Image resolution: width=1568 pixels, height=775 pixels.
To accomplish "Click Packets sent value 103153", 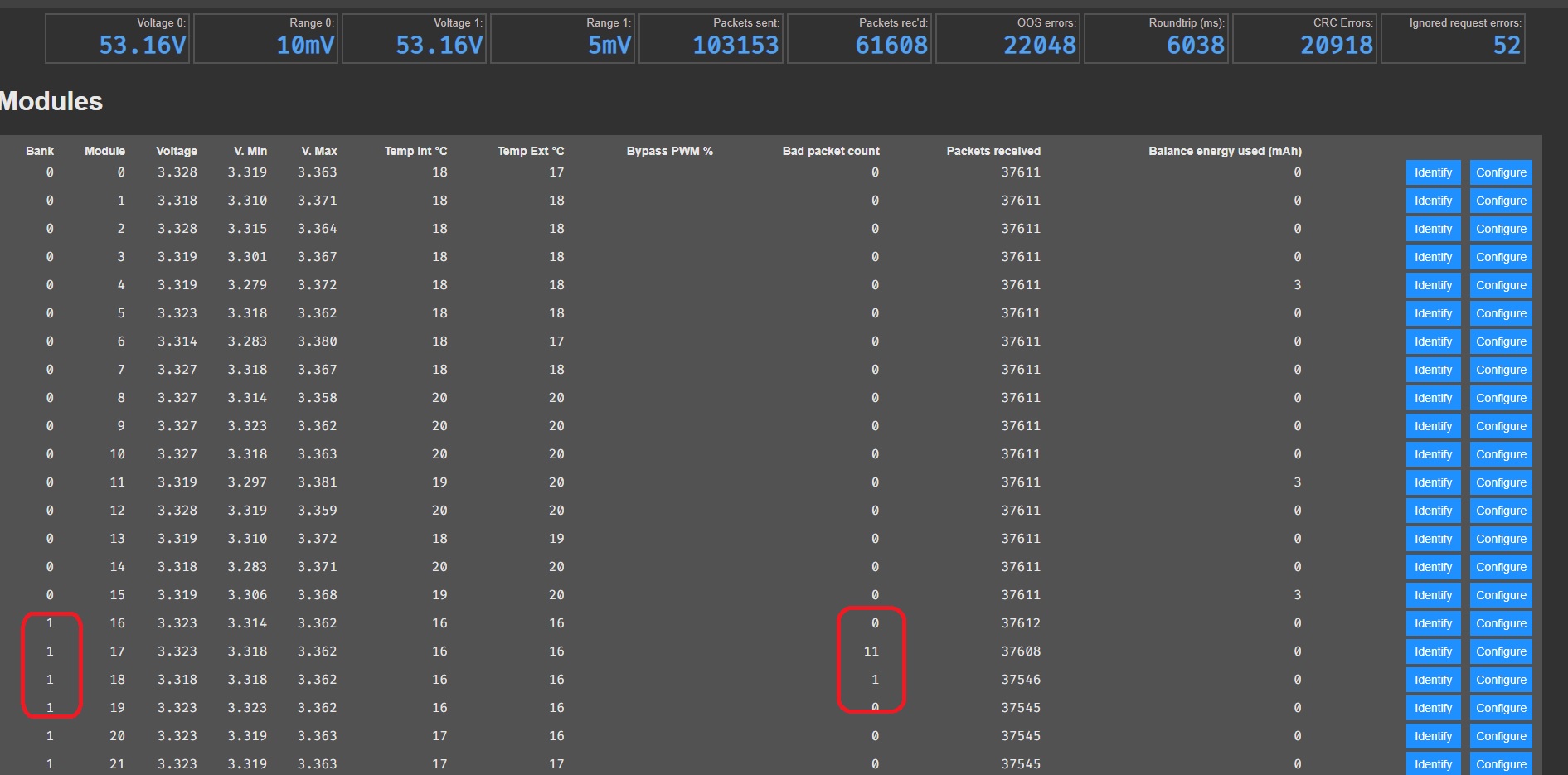I will tap(736, 45).
